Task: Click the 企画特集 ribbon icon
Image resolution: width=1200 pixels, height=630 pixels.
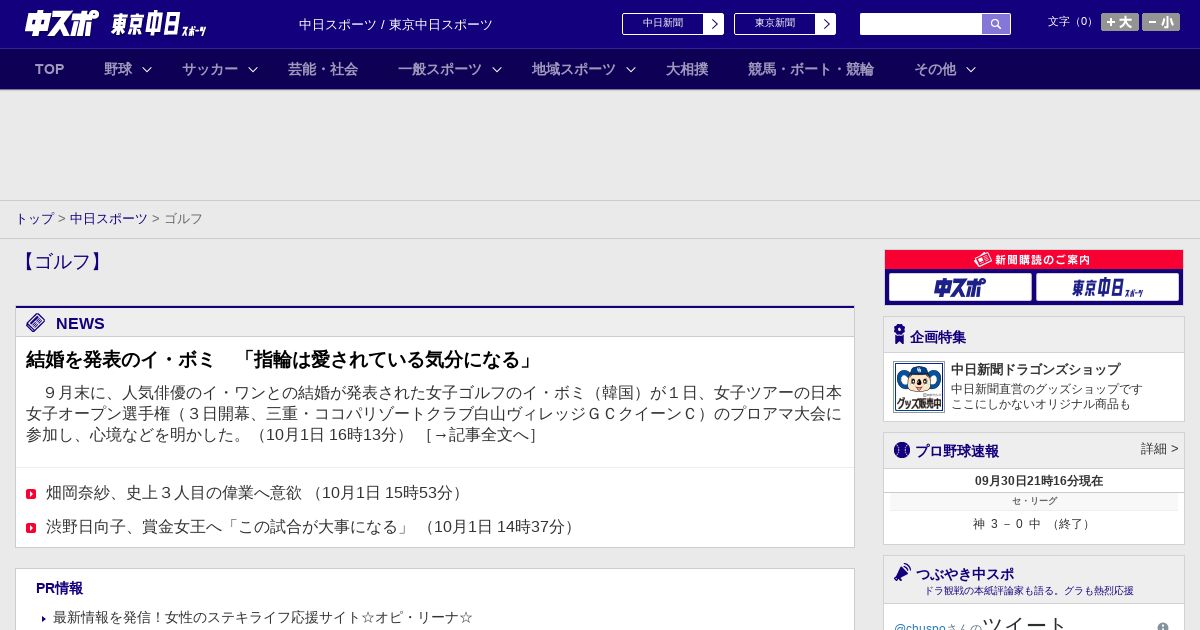Action: [x=899, y=335]
